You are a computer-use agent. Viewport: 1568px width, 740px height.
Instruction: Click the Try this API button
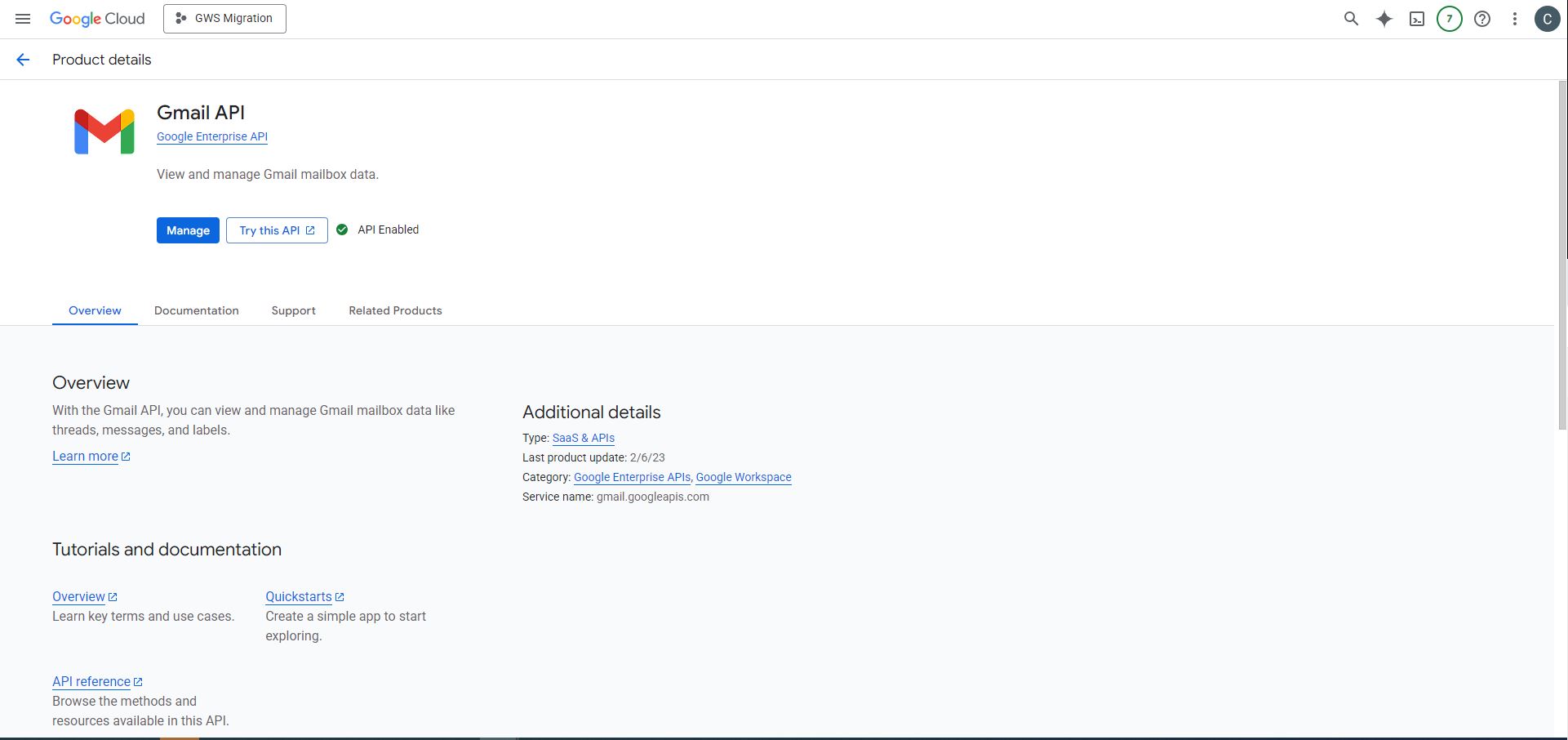(277, 231)
